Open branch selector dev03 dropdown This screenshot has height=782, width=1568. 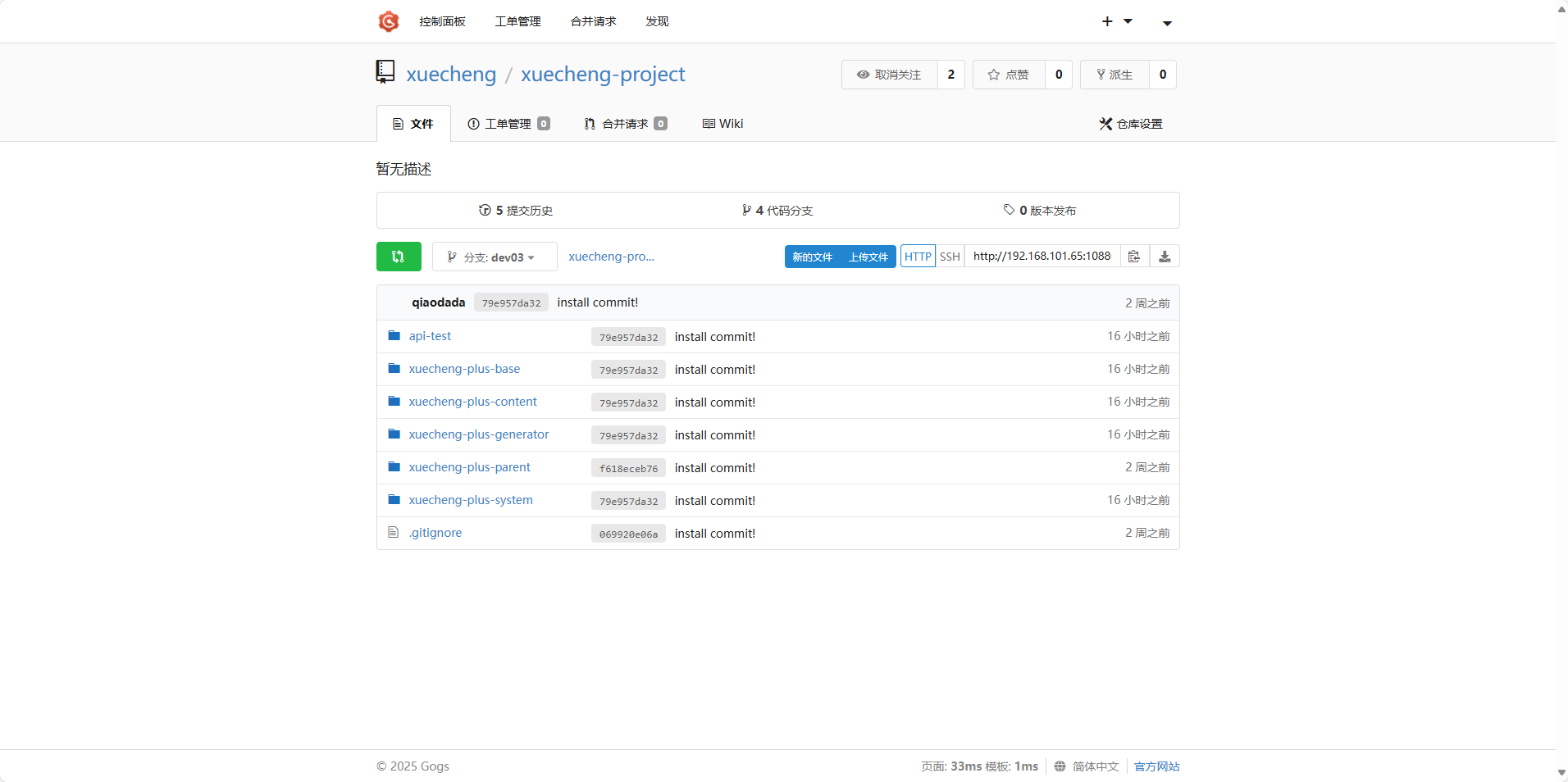(x=495, y=257)
